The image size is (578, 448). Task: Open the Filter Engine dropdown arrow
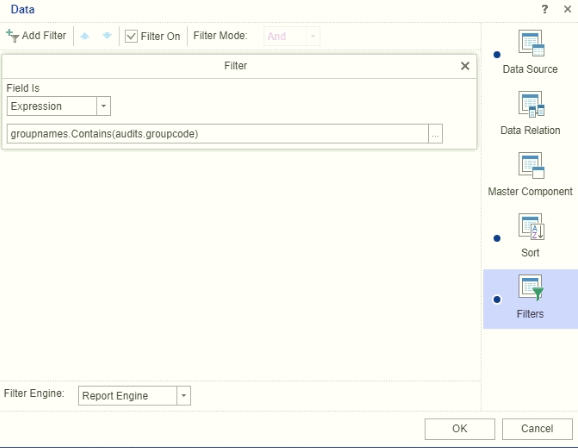tap(184, 396)
